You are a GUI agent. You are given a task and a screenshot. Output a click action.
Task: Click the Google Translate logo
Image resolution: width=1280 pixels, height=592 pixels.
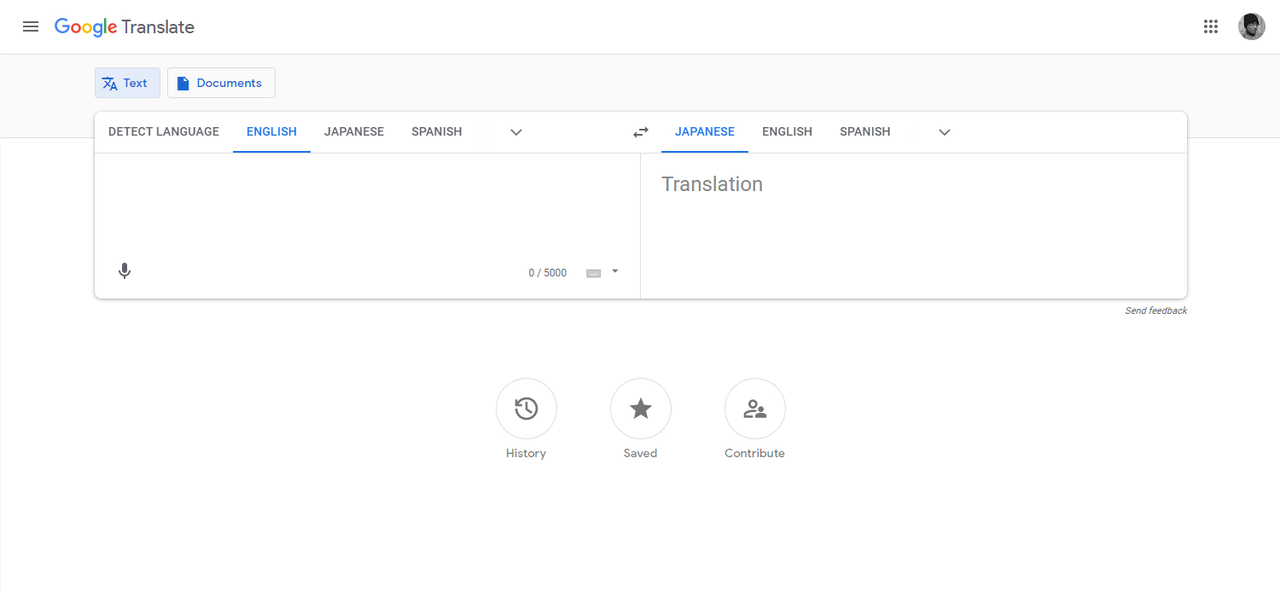tap(124, 27)
